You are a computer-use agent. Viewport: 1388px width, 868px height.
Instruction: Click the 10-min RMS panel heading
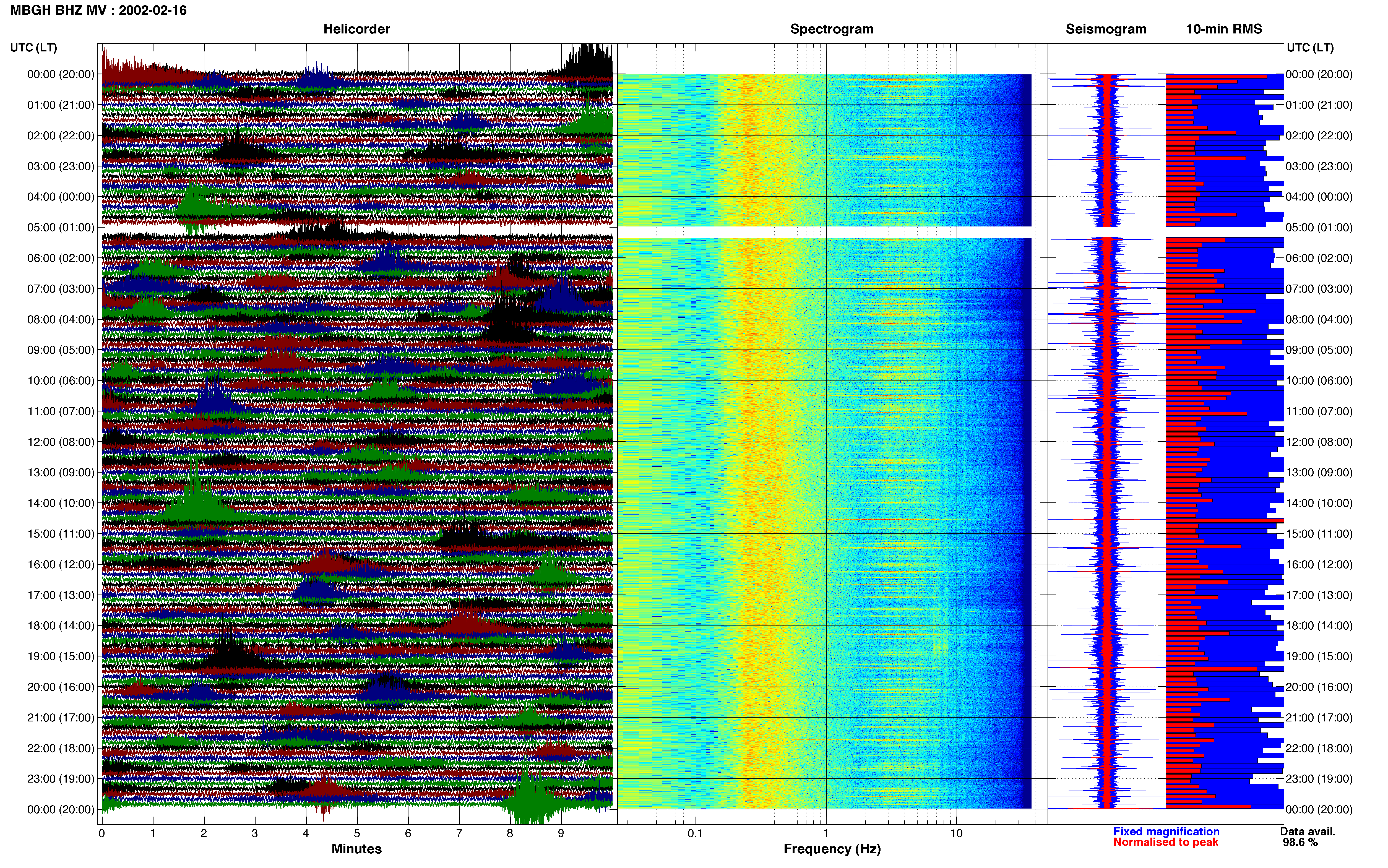coord(1224,29)
